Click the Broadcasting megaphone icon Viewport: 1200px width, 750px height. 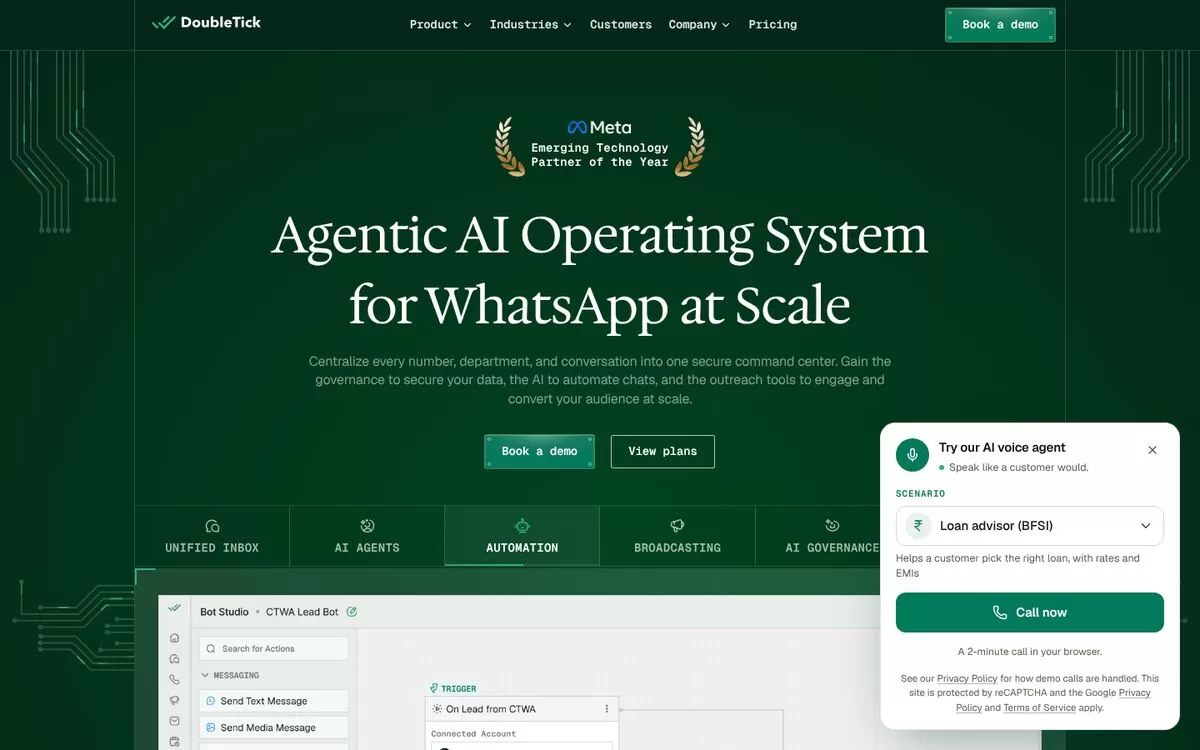pos(677,526)
